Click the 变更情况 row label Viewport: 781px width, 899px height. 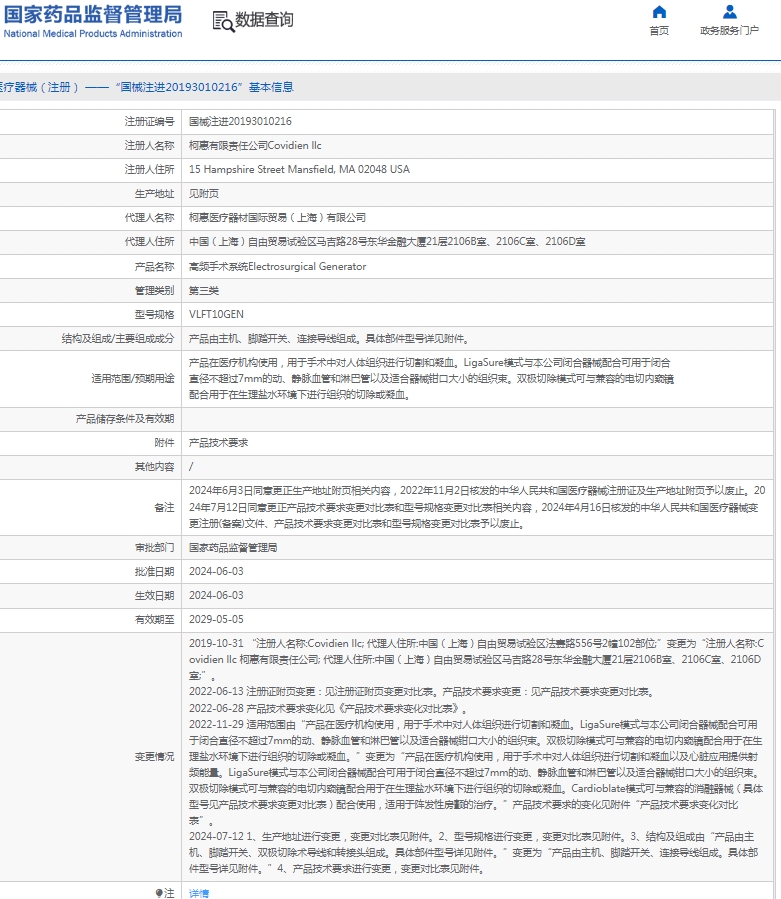click(154, 757)
